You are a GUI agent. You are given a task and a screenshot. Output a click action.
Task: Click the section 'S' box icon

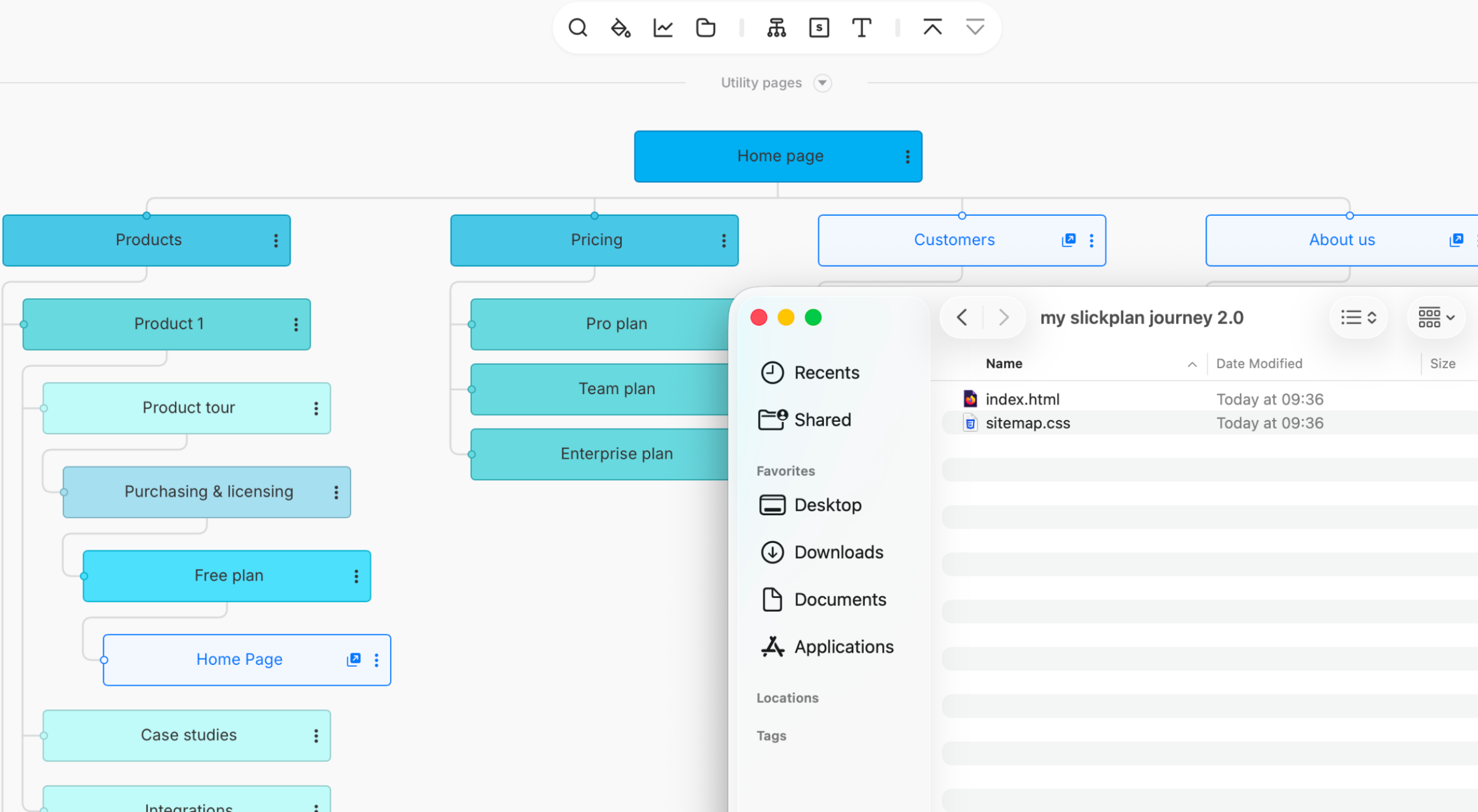(x=819, y=27)
